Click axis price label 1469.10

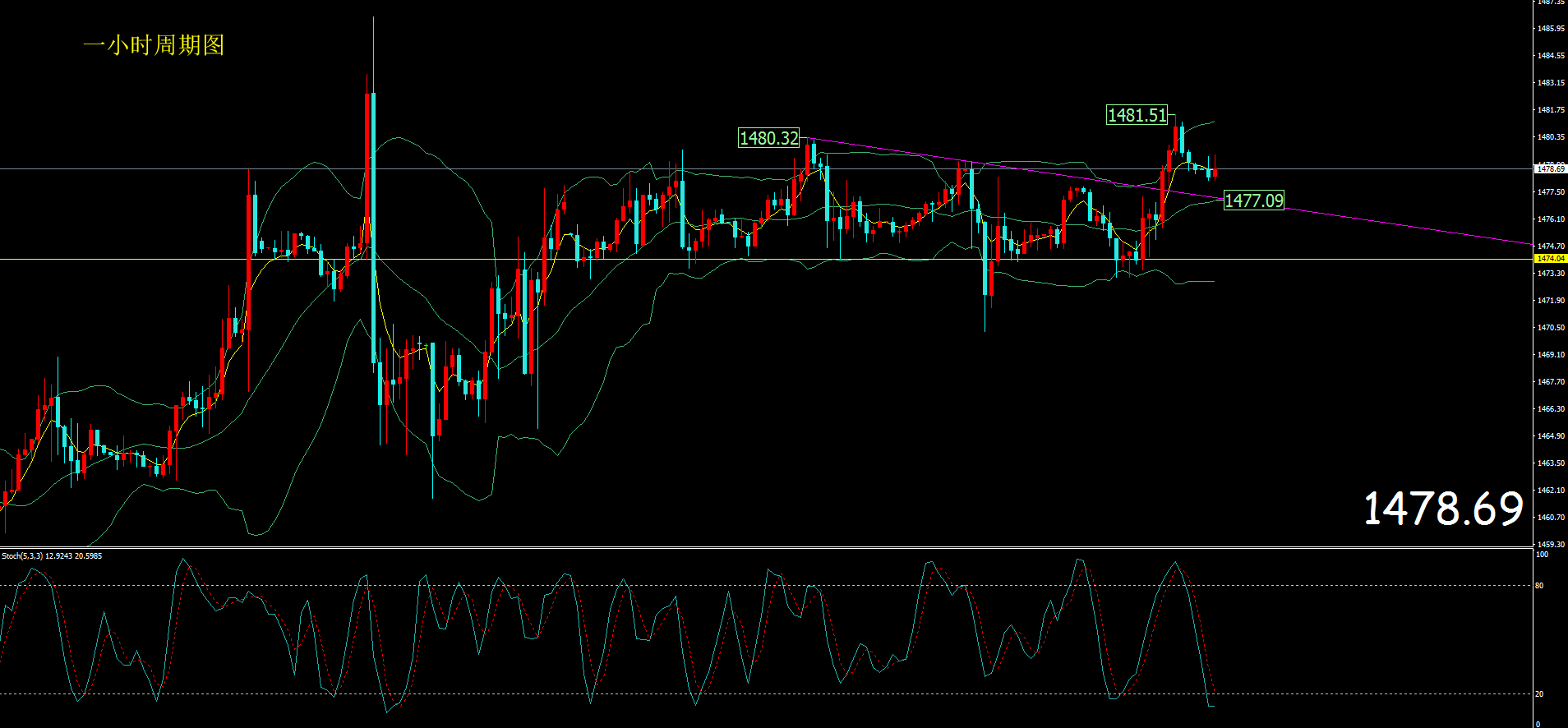click(1551, 355)
